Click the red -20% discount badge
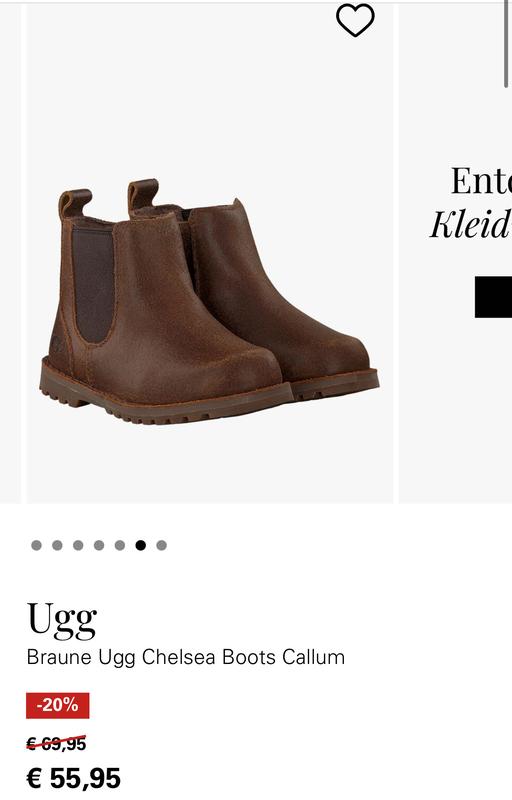This screenshot has height=800, width=512. [58, 706]
